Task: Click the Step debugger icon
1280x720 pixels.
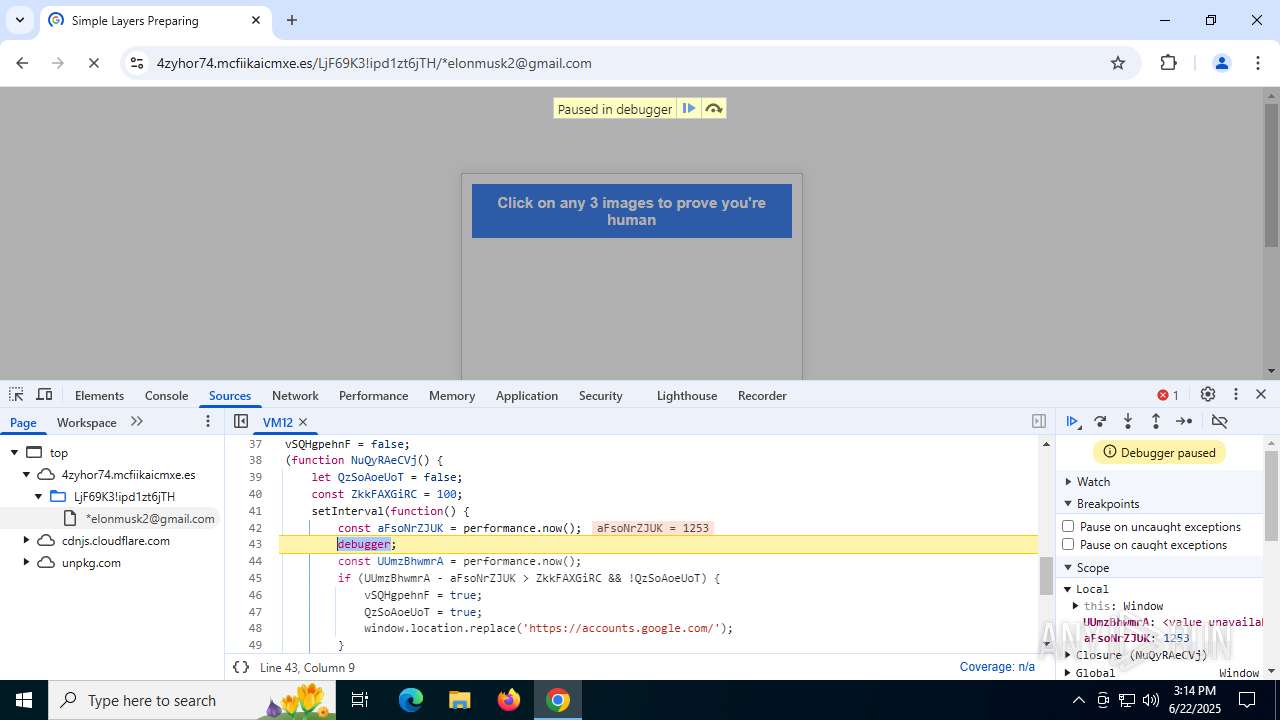Action: tap(1184, 422)
